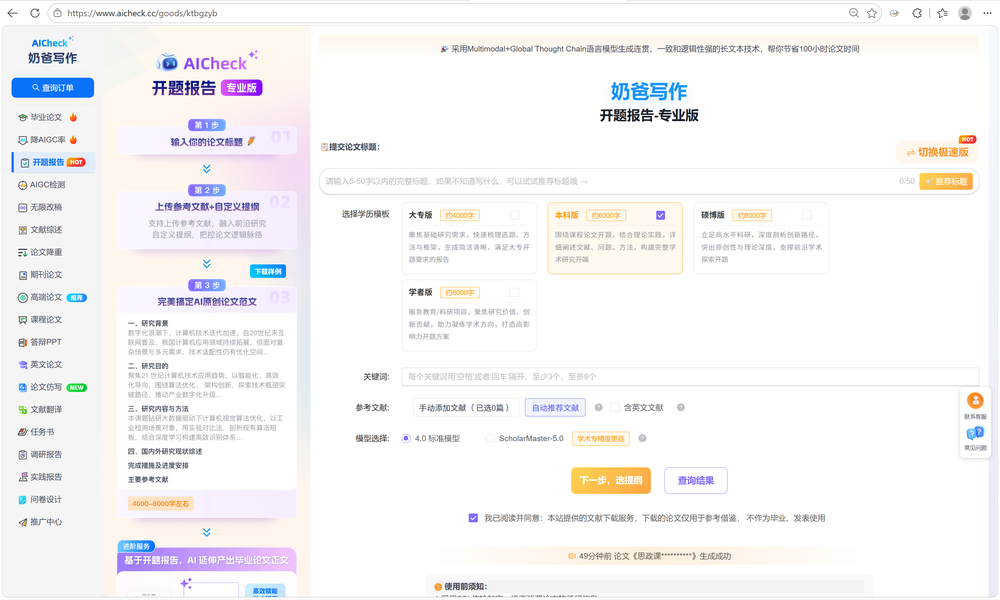Click the 期刊论文 sidebar icon
This screenshot has width=1000, height=600.
pos(22,275)
